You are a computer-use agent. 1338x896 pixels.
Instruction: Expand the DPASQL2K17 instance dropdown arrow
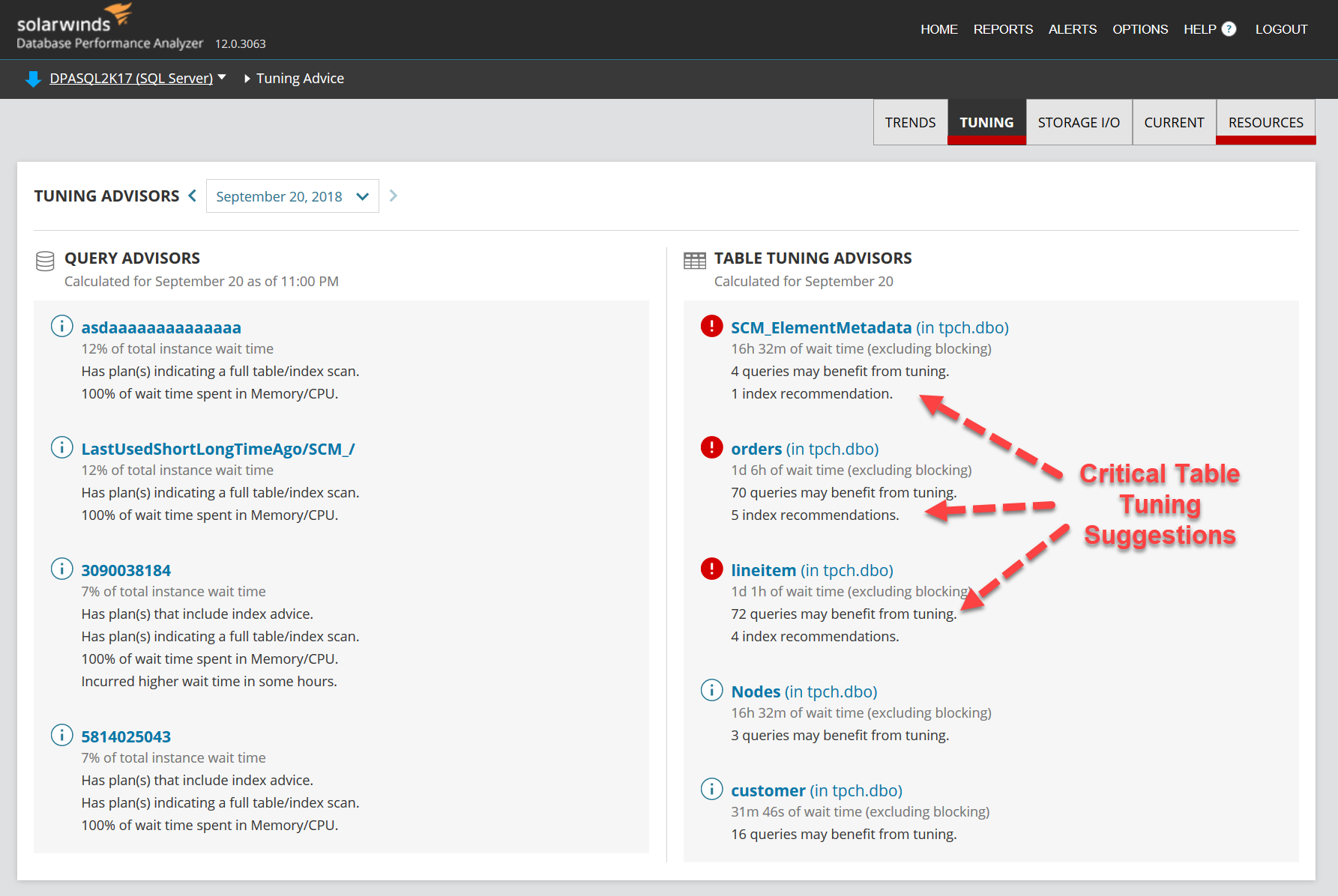[222, 77]
